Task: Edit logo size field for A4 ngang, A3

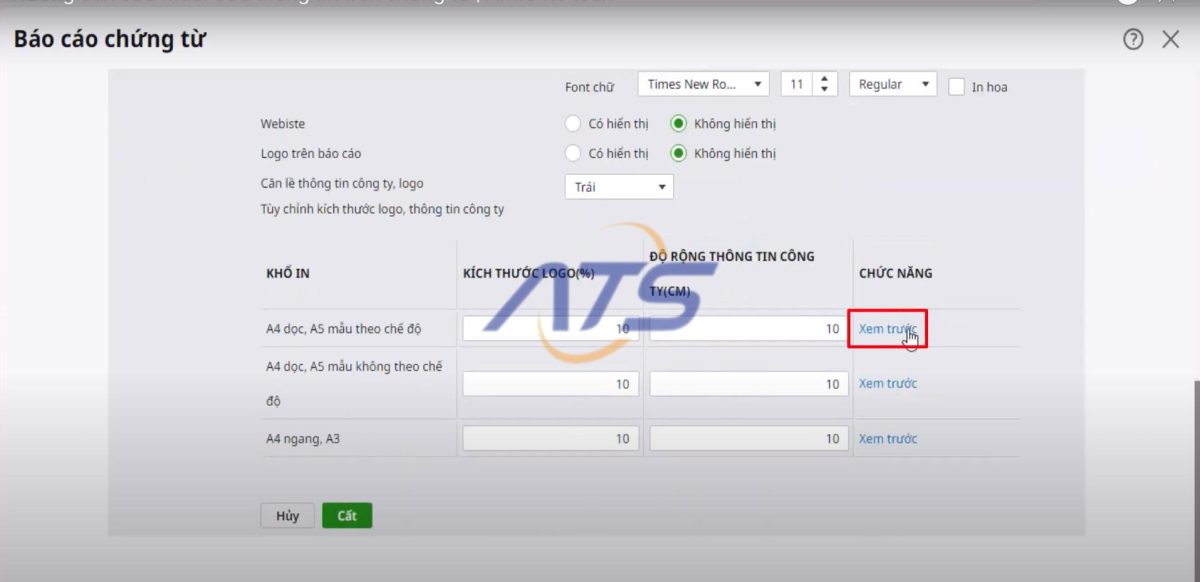Action: 550,439
